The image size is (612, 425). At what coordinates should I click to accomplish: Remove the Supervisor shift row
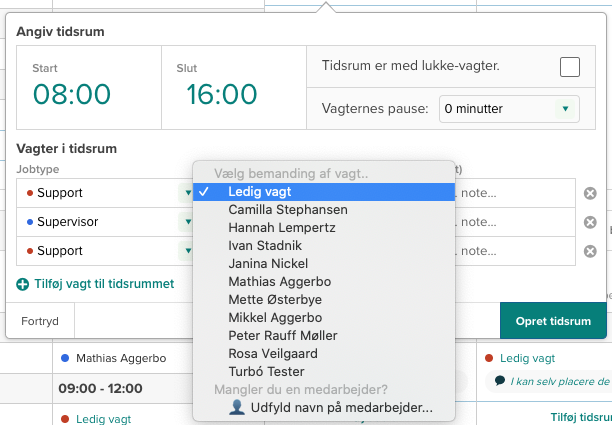(x=590, y=222)
